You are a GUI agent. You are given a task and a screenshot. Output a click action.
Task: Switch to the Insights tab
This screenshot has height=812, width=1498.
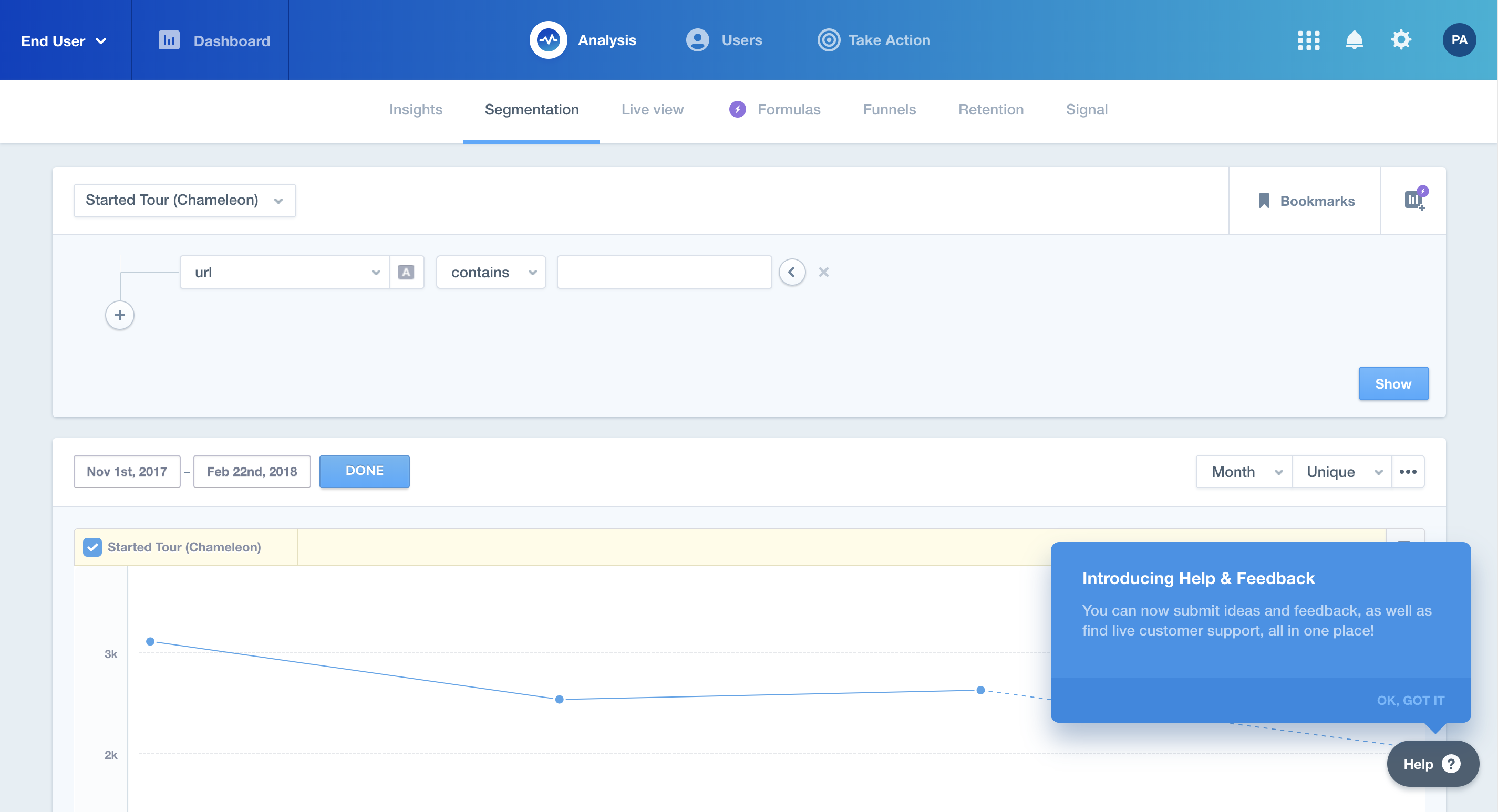416,109
